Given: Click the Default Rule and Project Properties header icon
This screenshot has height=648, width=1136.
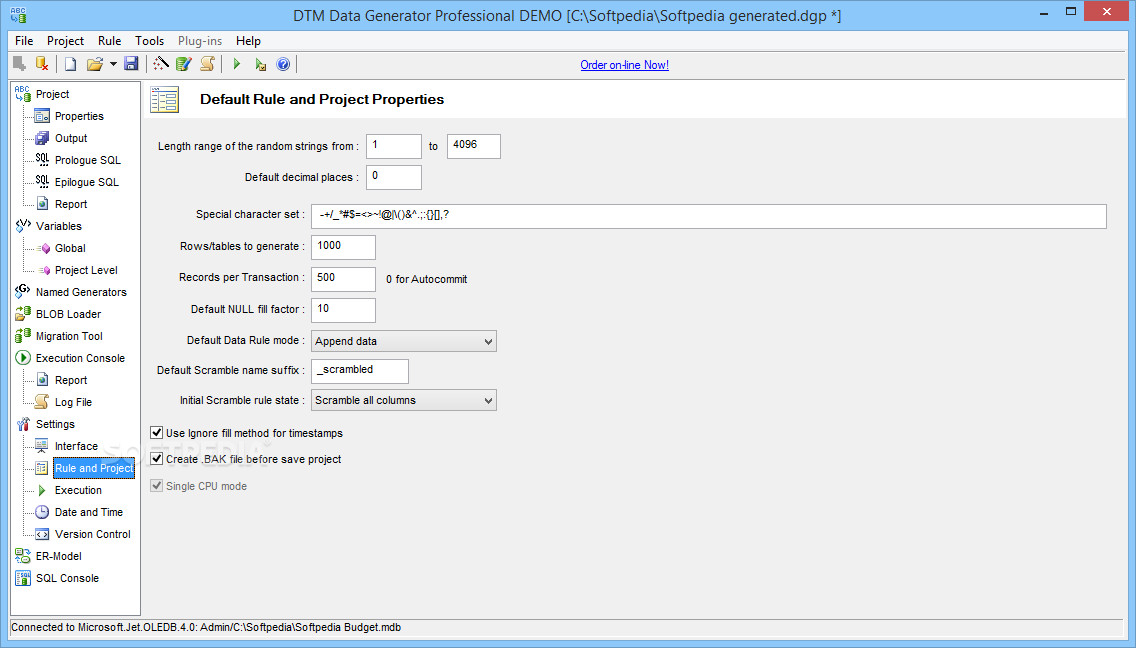Looking at the screenshot, I should point(164,99).
